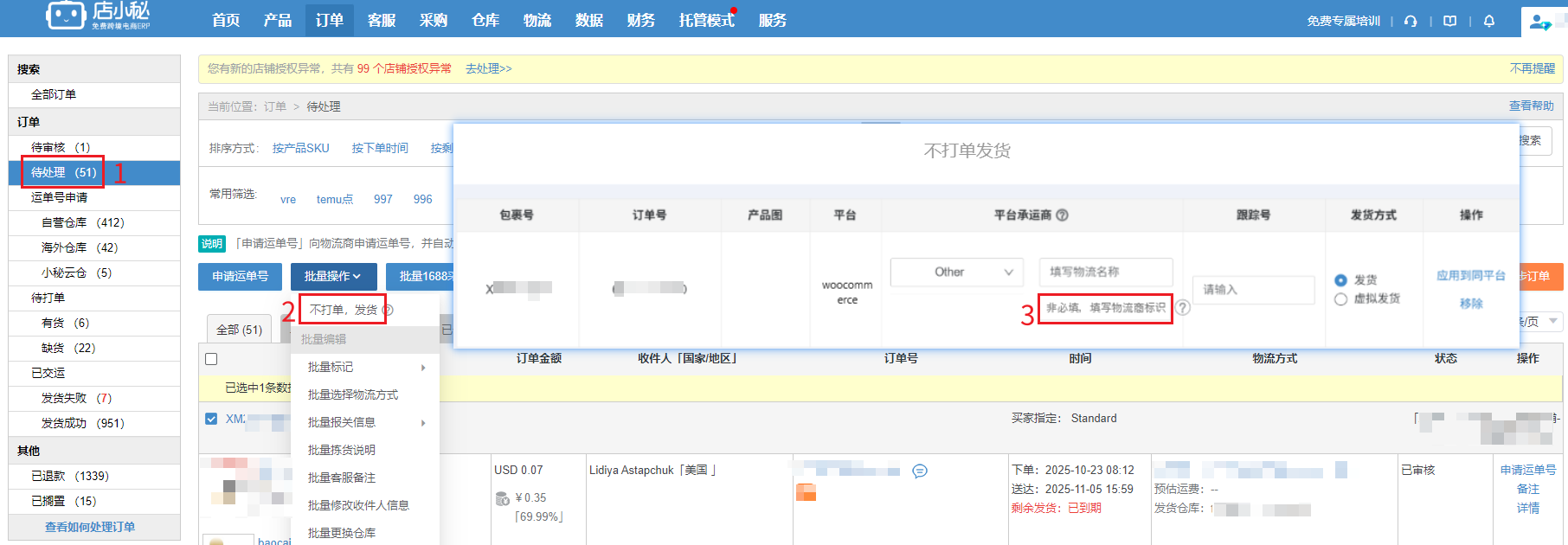Expand the 批量操作 dropdown button

coord(333,276)
